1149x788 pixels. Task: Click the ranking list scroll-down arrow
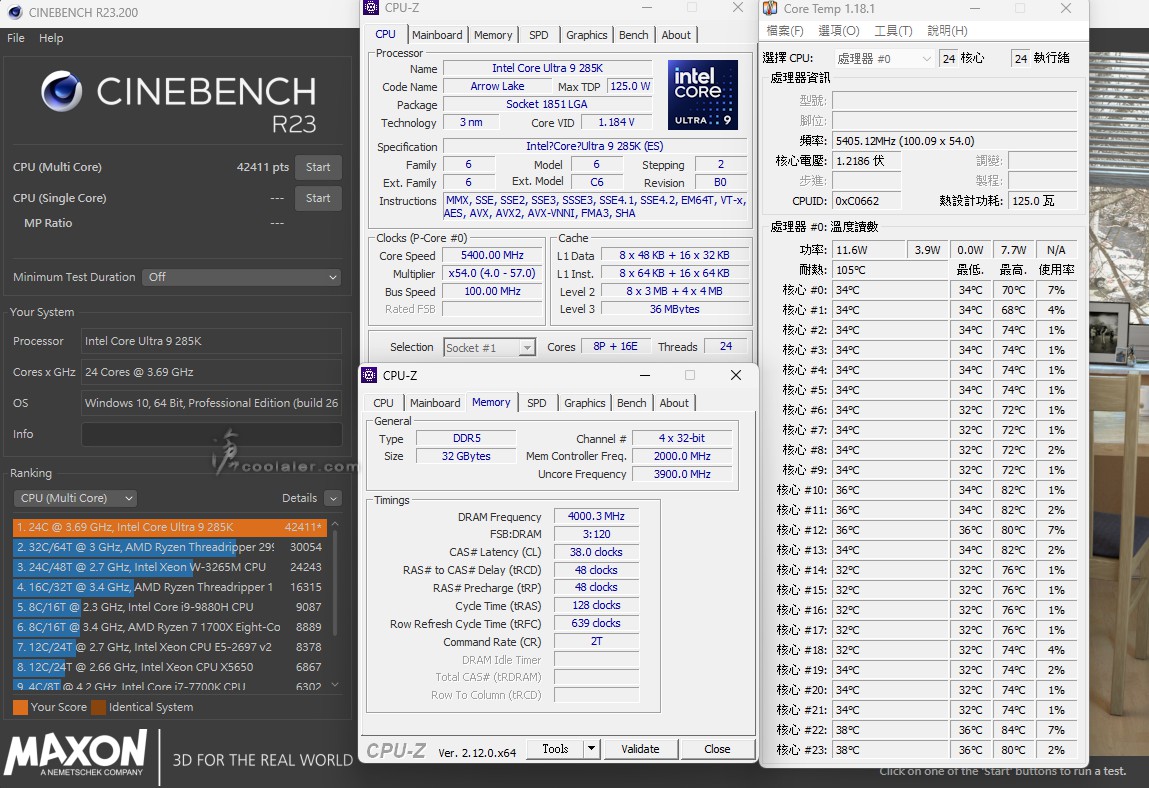coord(336,685)
